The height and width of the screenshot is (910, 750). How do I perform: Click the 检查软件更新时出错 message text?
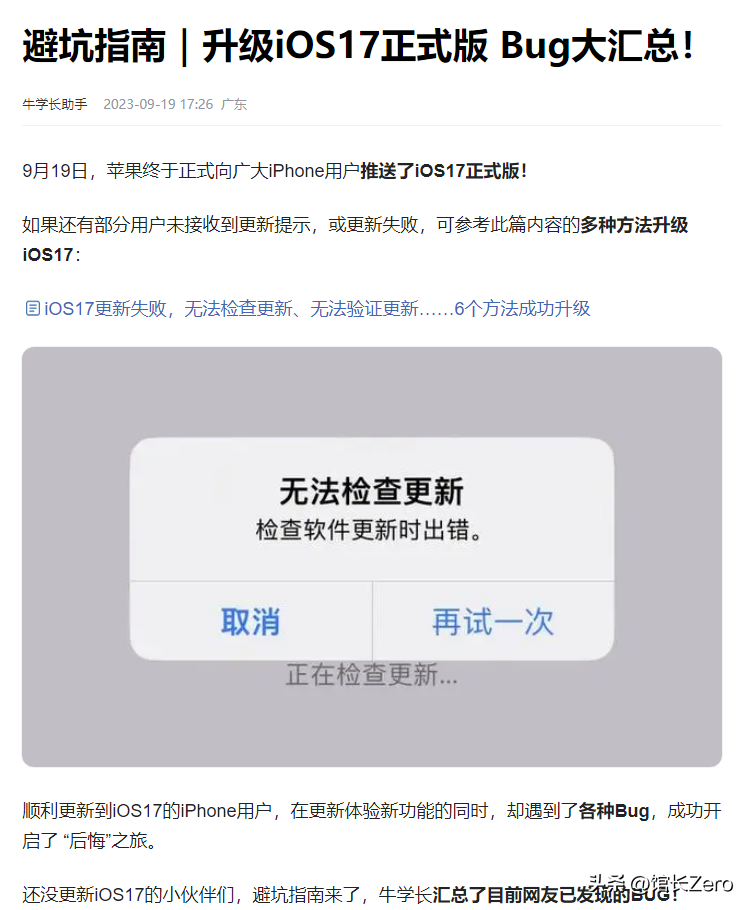[369, 530]
